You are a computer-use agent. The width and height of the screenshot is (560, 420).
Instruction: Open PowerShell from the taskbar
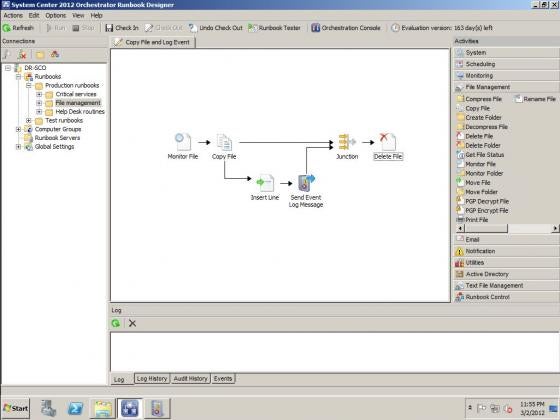pyautogui.click(x=76, y=408)
